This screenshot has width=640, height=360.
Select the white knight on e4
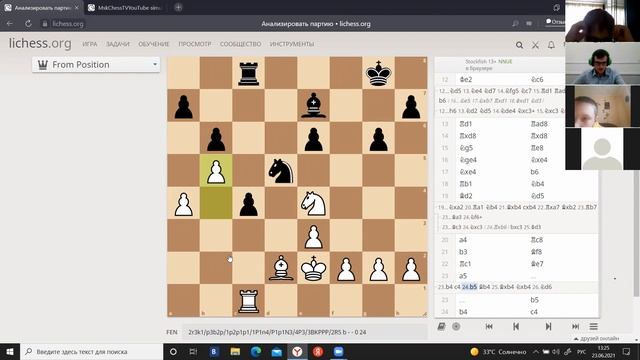313,203
